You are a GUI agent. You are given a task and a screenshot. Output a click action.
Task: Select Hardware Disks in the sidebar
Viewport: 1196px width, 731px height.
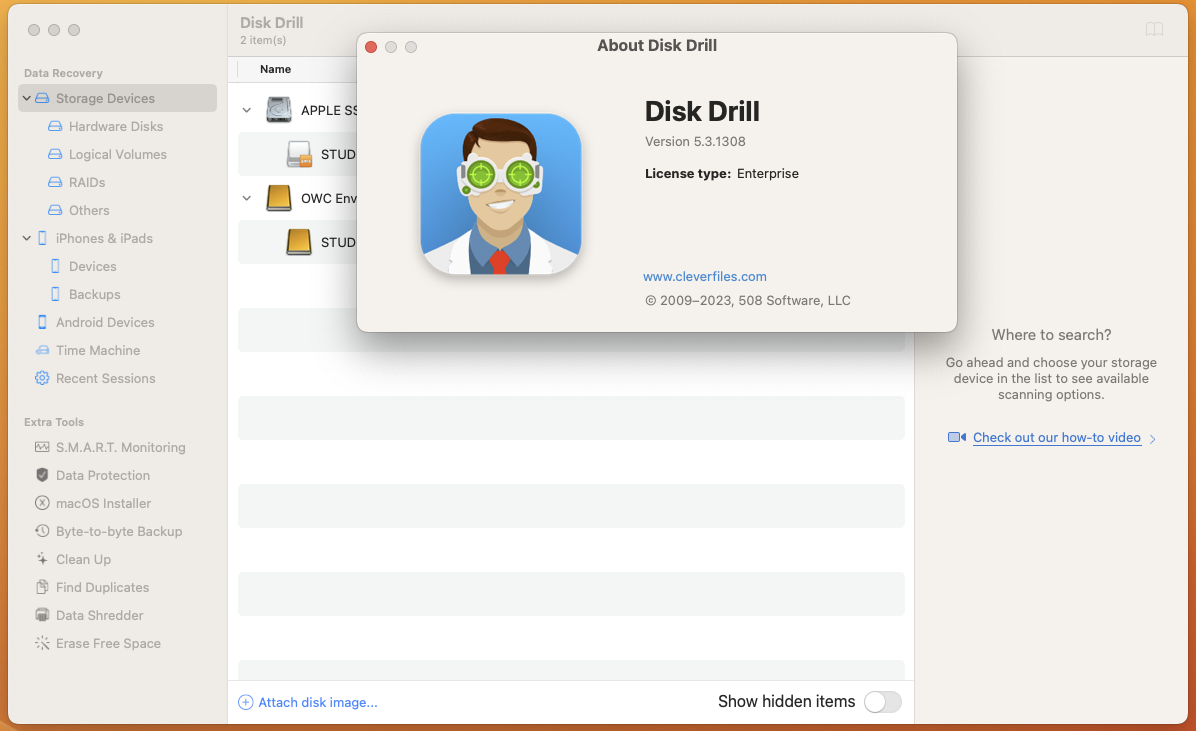(x=115, y=126)
